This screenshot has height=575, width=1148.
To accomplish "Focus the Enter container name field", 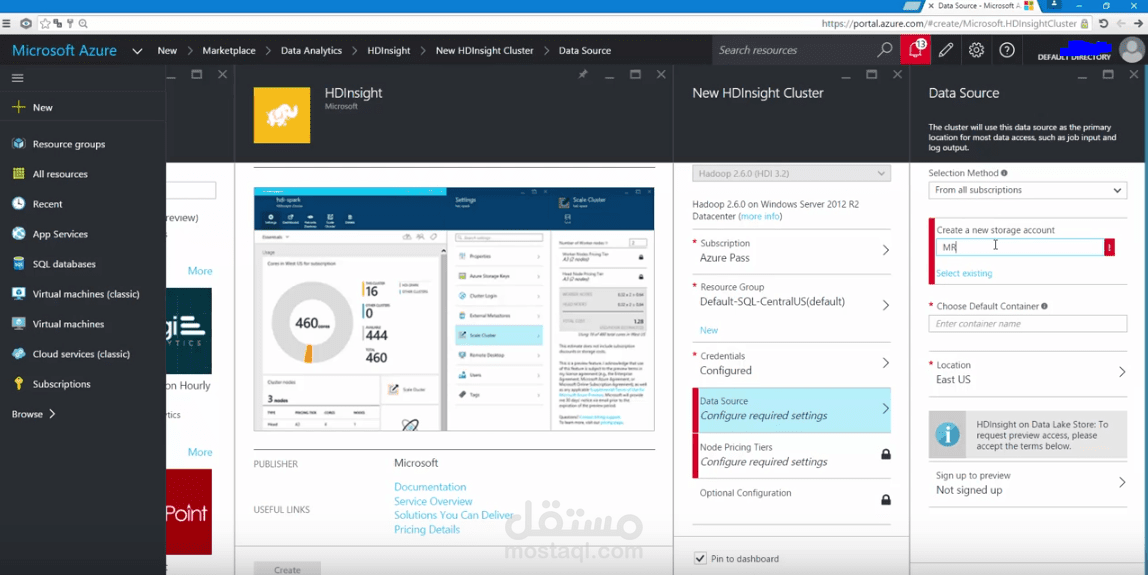I will (1027, 324).
